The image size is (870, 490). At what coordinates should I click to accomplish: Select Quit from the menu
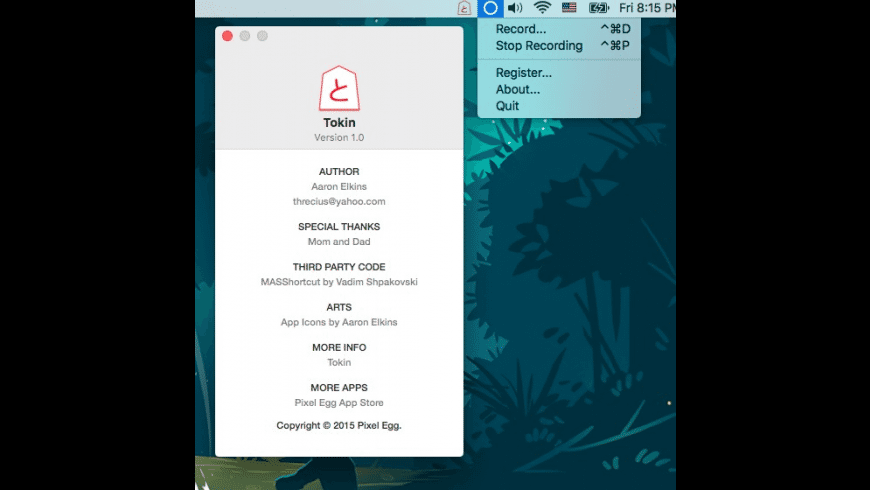coord(559,106)
